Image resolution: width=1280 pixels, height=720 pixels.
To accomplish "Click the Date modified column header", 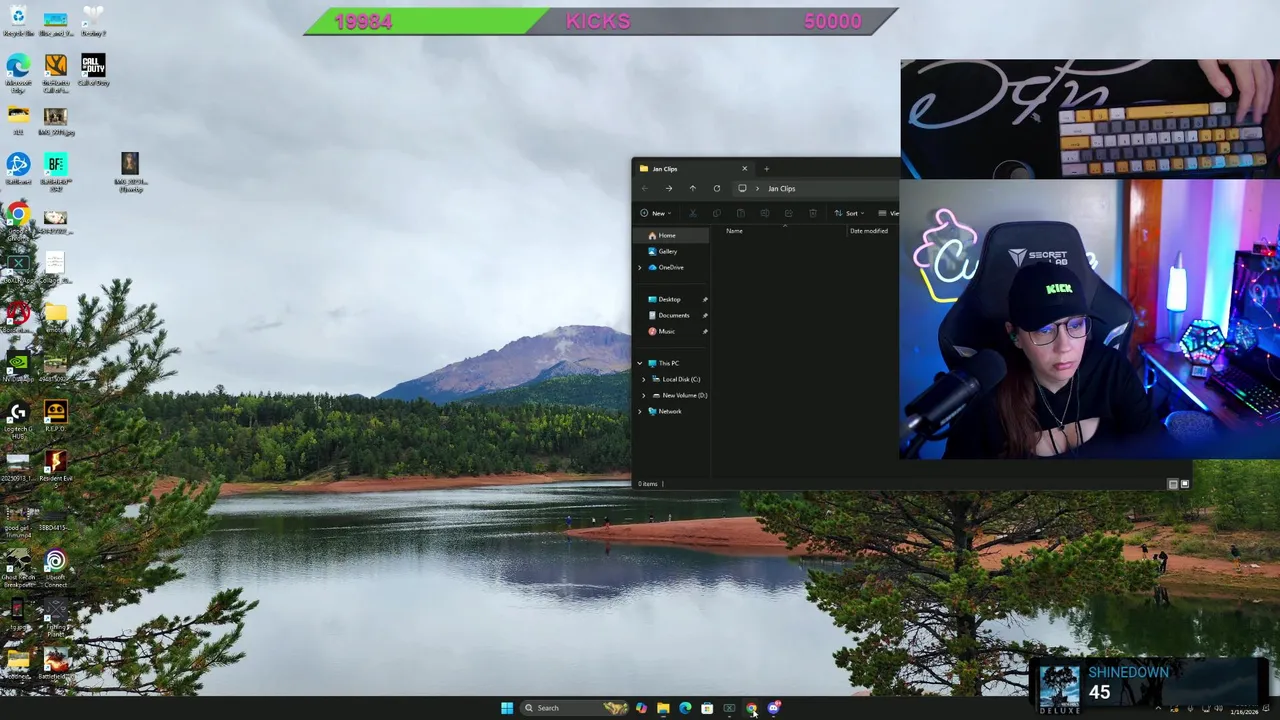I will coord(868,231).
